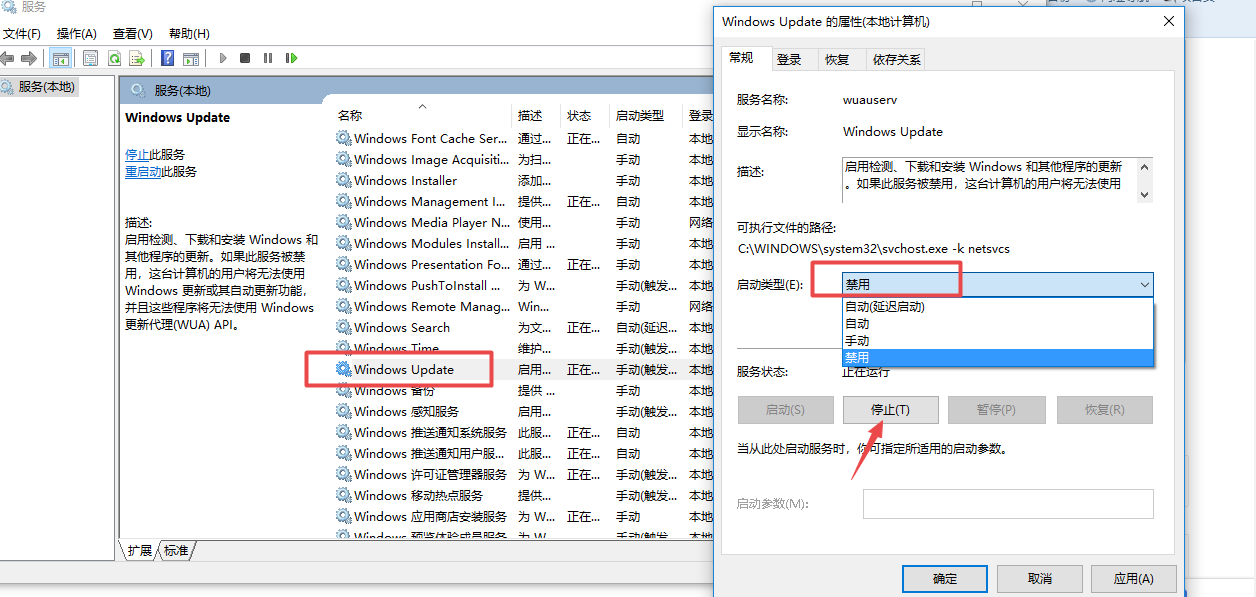Click the 停止(T) button
This screenshot has width=1256, height=597.
tap(890, 410)
